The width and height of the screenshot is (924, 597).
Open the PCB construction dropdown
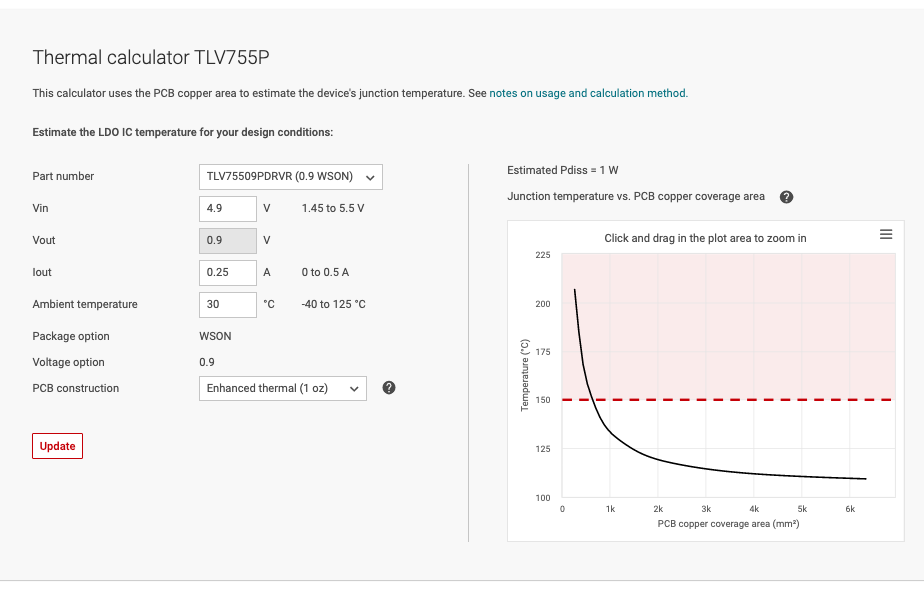coord(283,388)
